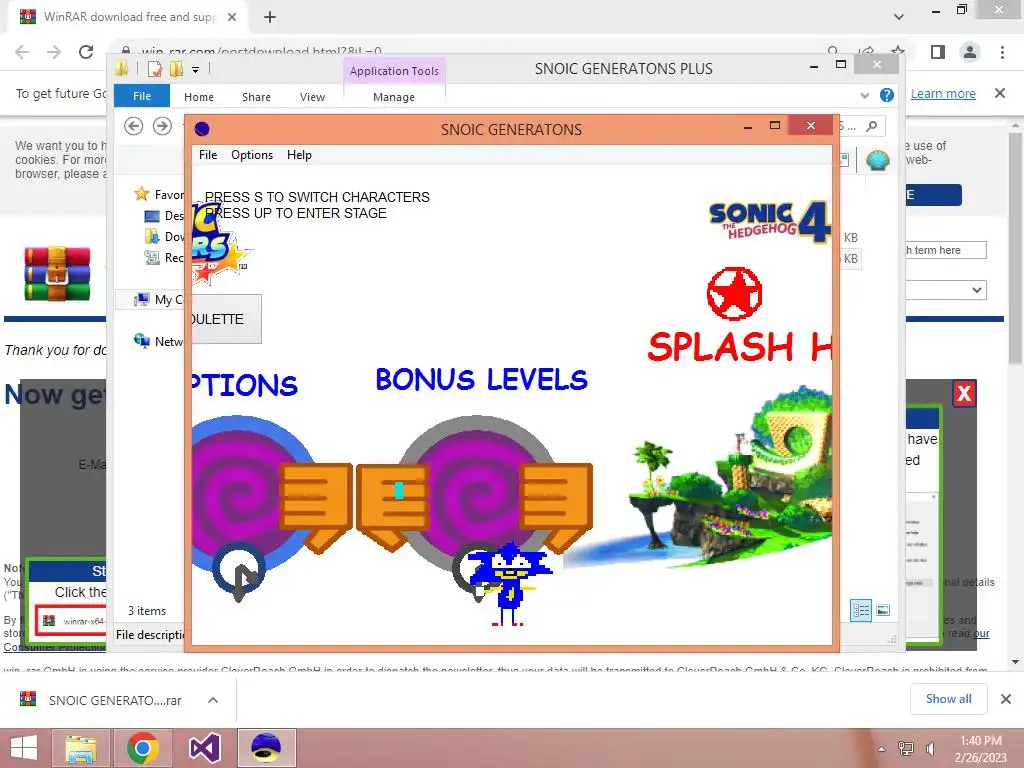Open Explorer help question mark icon

(886, 95)
